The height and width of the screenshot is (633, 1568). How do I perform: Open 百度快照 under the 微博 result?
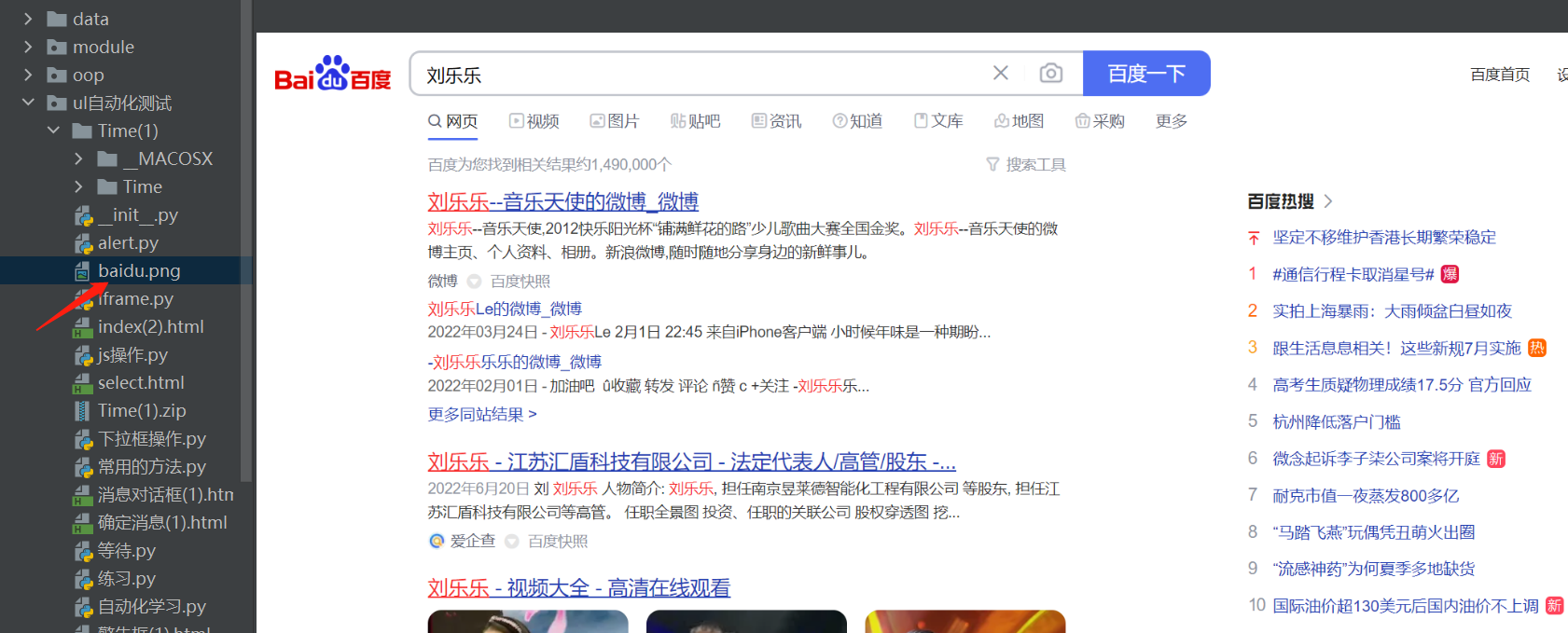[x=520, y=282]
